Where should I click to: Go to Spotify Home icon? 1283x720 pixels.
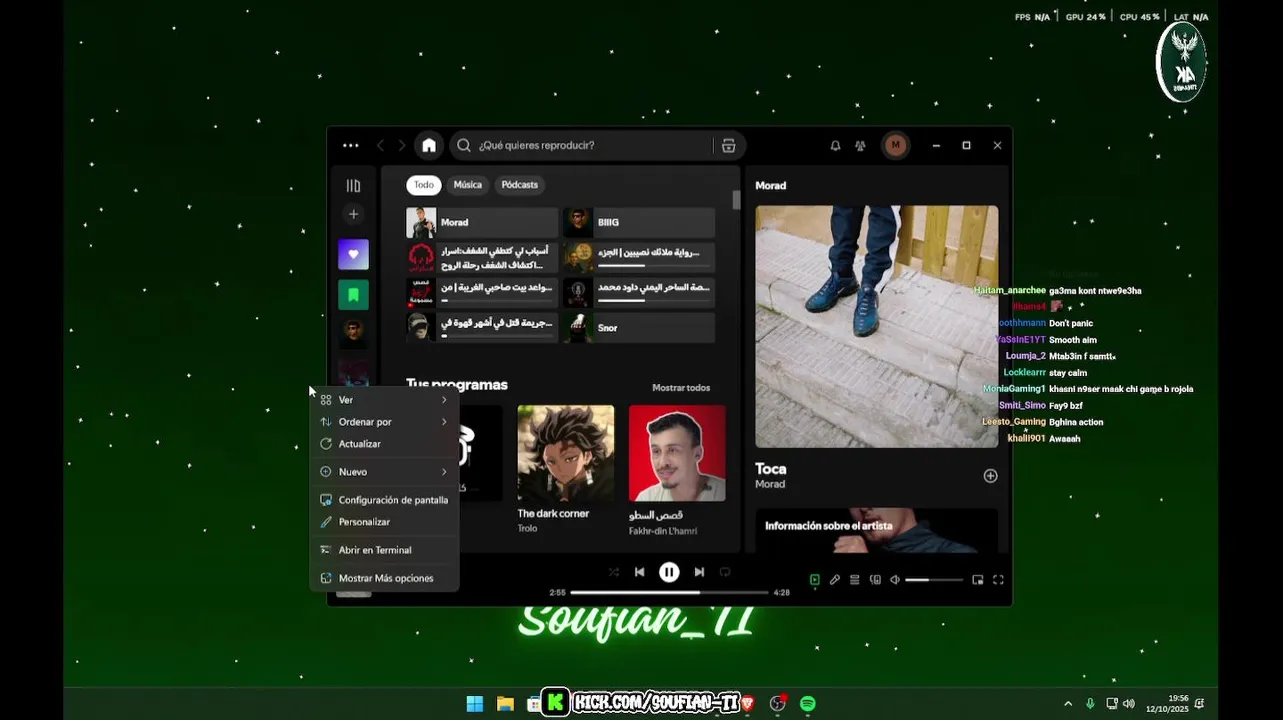pos(429,145)
